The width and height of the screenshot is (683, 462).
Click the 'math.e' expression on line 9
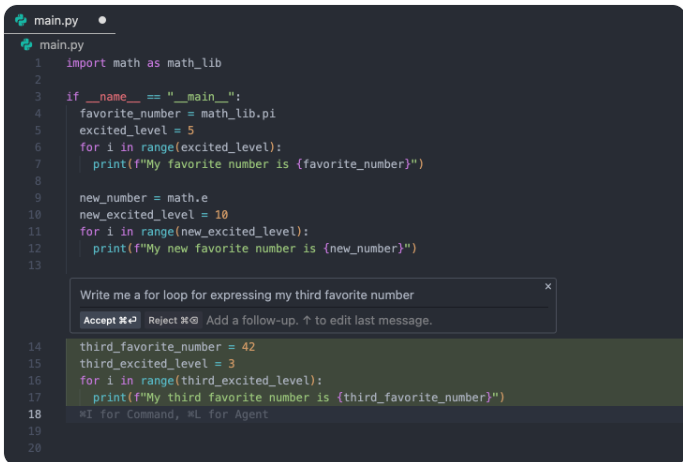185,198
